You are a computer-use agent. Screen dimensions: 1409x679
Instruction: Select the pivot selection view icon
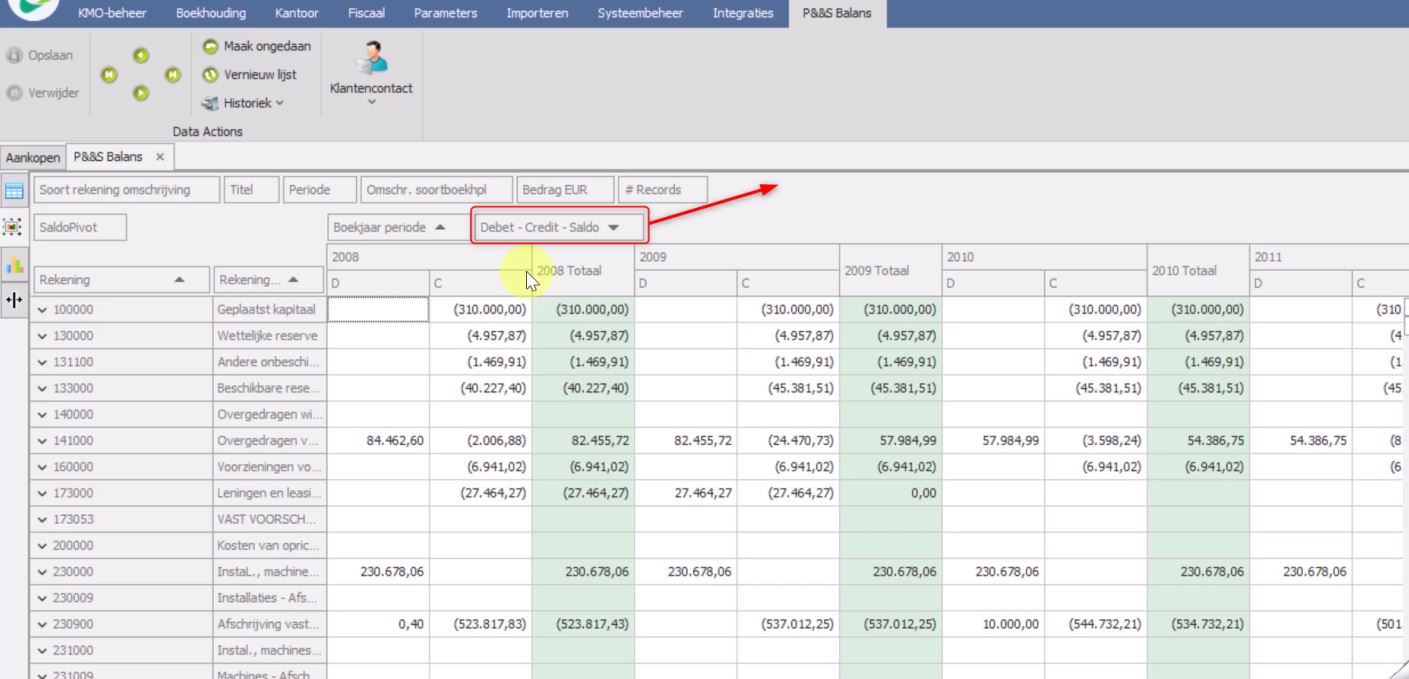14,226
